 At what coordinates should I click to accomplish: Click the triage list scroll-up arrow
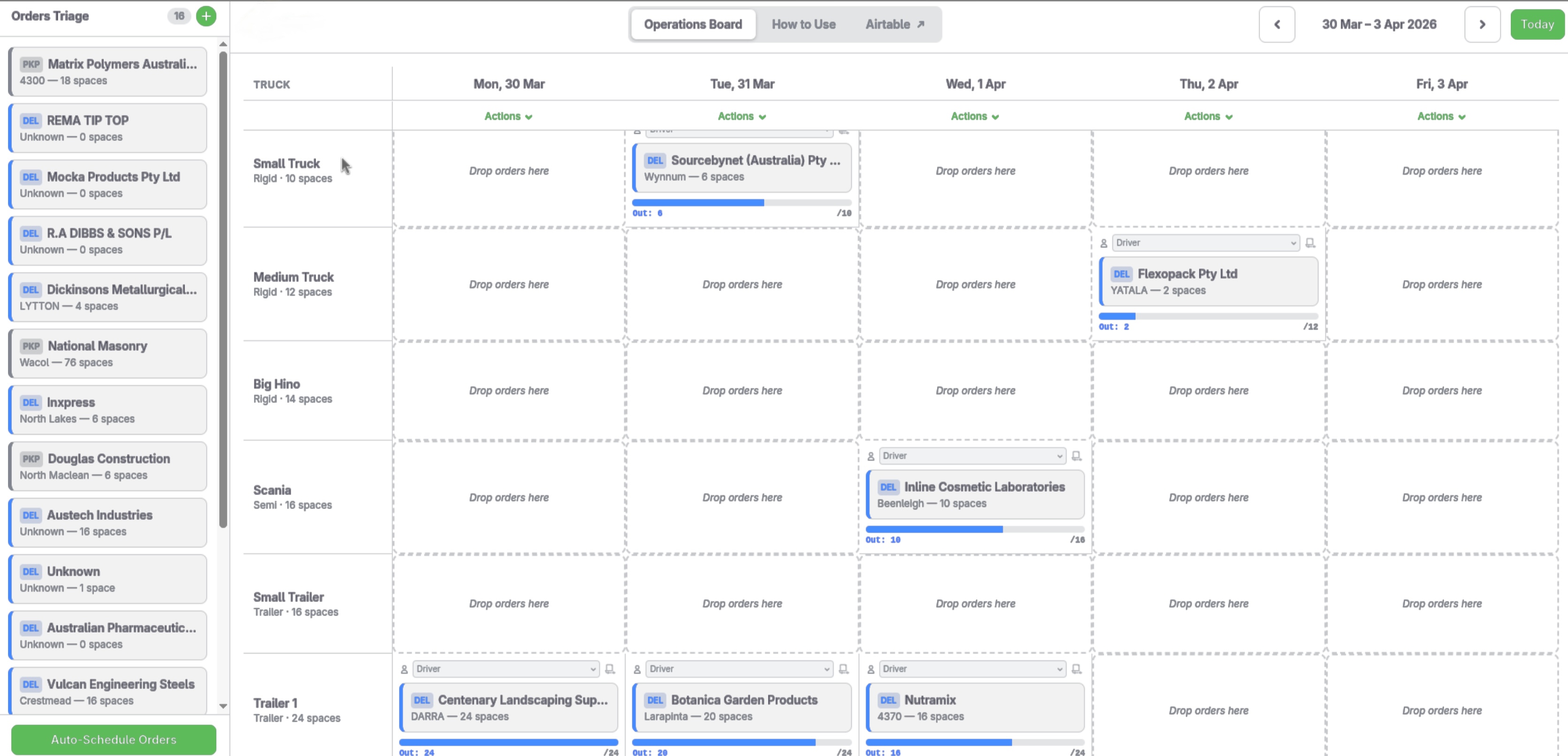click(223, 44)
